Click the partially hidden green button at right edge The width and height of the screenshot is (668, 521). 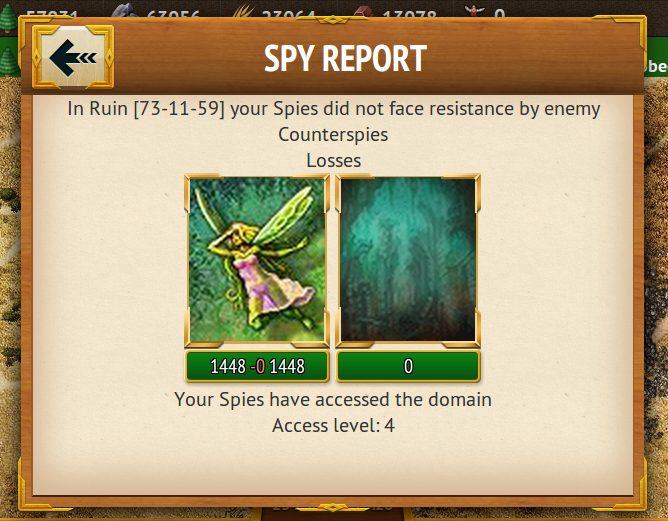pos(656,65)
